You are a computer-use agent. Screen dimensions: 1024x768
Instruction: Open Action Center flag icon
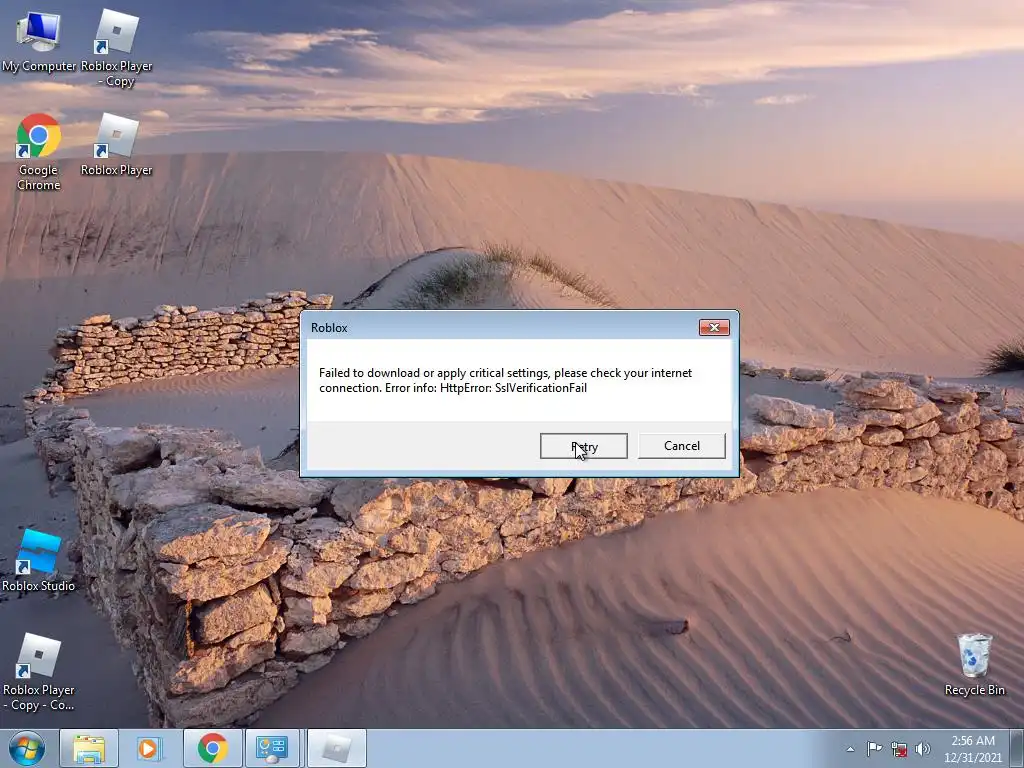pos(874,748)
